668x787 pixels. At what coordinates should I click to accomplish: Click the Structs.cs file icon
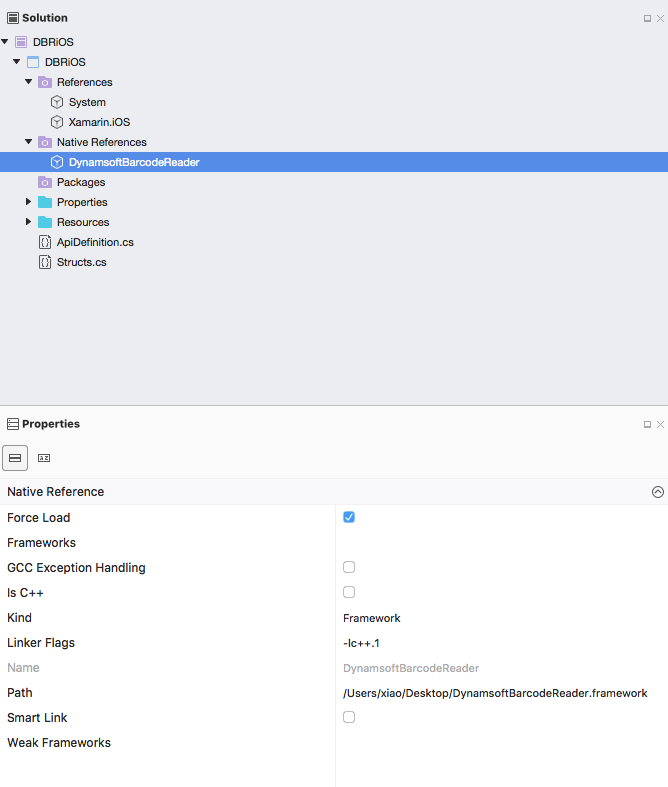point(45,262)
